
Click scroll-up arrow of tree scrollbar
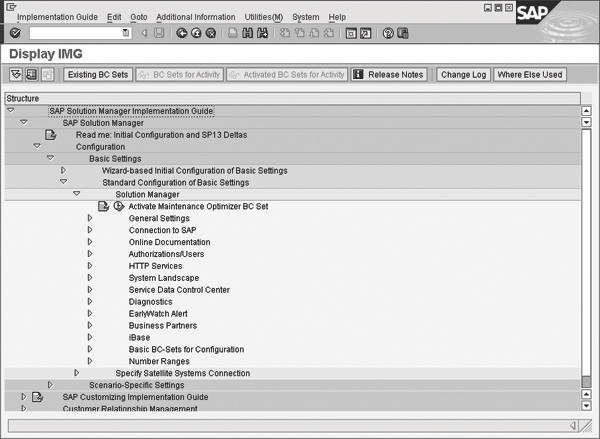pyautogui.click(x=586, y=111)
